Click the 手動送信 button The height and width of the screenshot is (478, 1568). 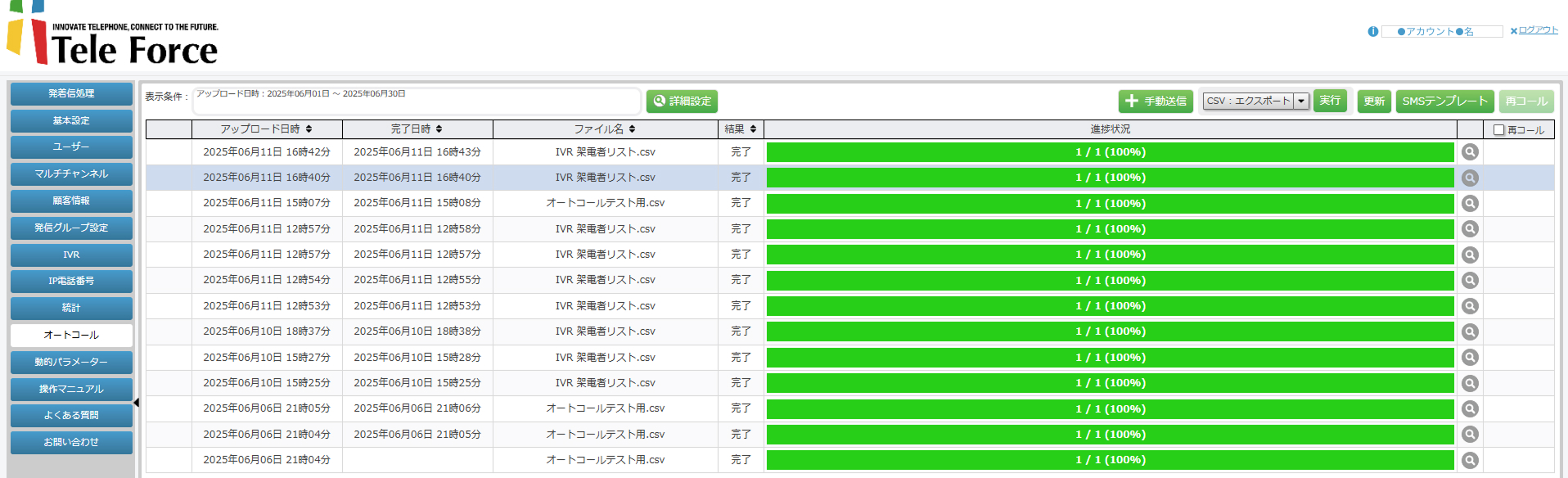click(1156, 101)
